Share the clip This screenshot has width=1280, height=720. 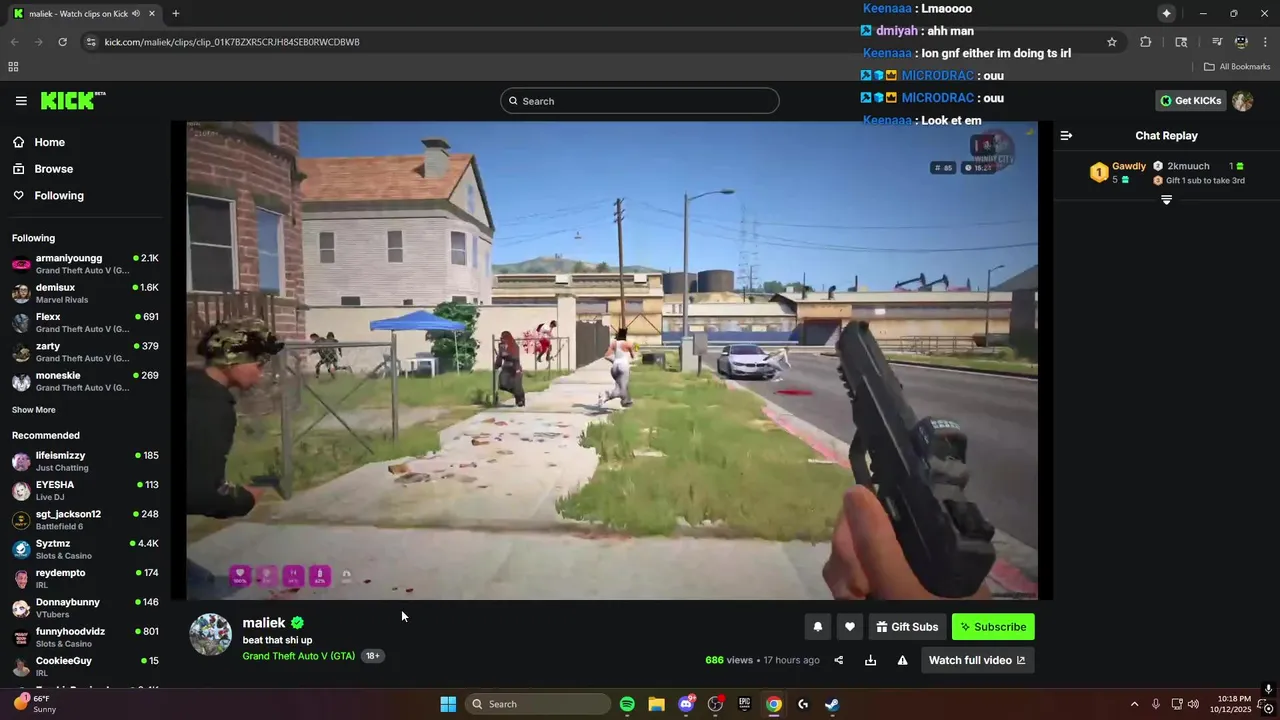coord(839,660)
